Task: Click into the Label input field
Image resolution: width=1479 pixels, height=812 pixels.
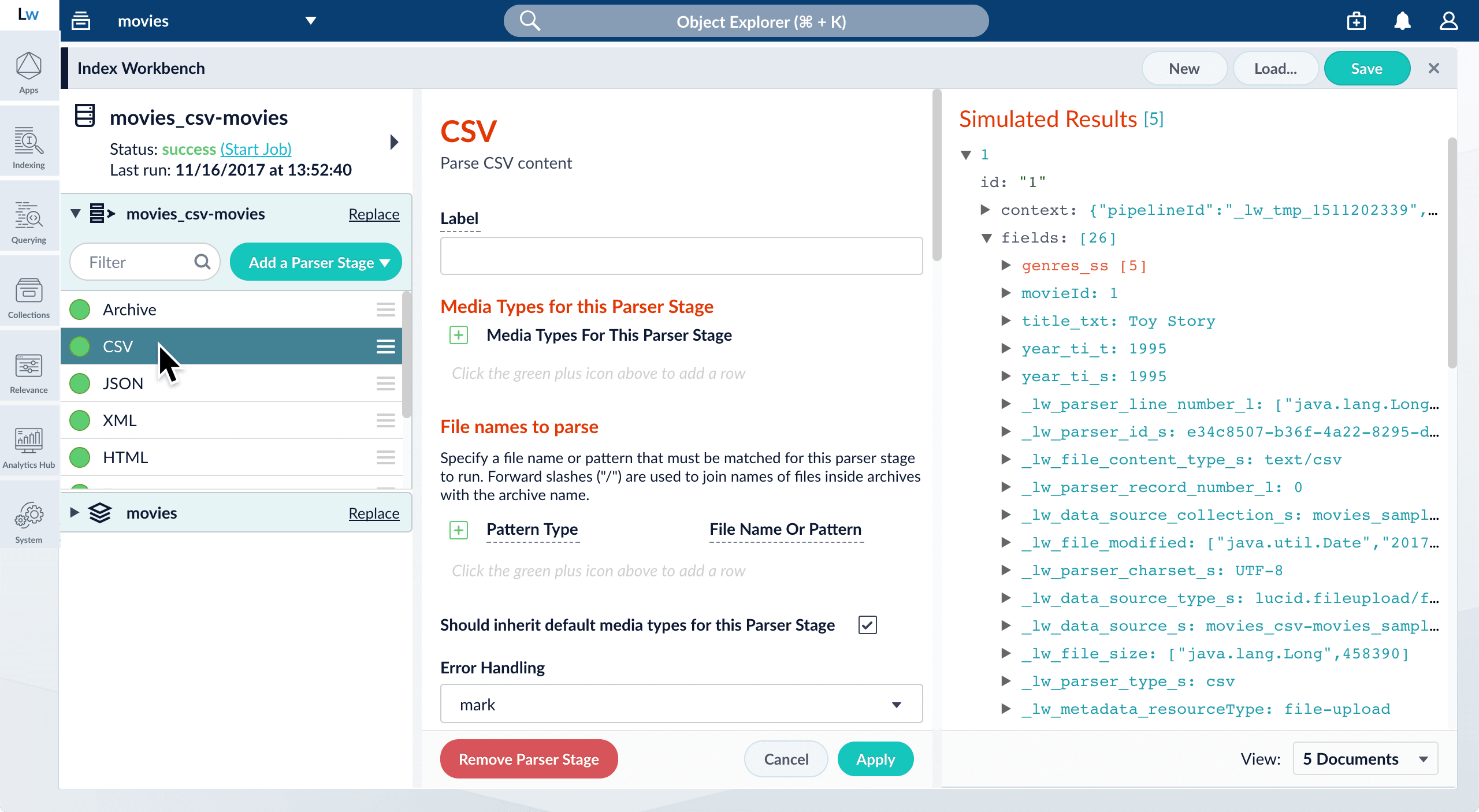Action: click(681, 256)
